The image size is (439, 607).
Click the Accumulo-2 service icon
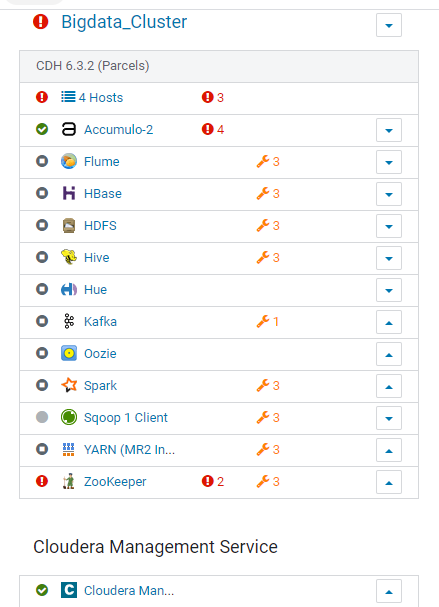[69, 129]
